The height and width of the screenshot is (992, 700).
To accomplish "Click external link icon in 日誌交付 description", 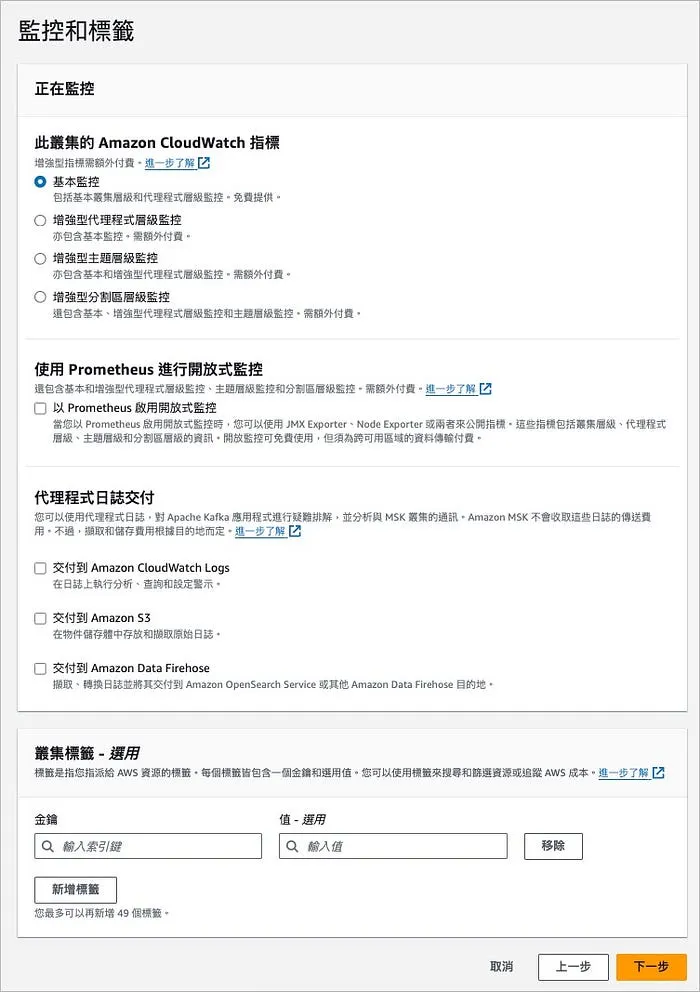I will pos(295,531).
